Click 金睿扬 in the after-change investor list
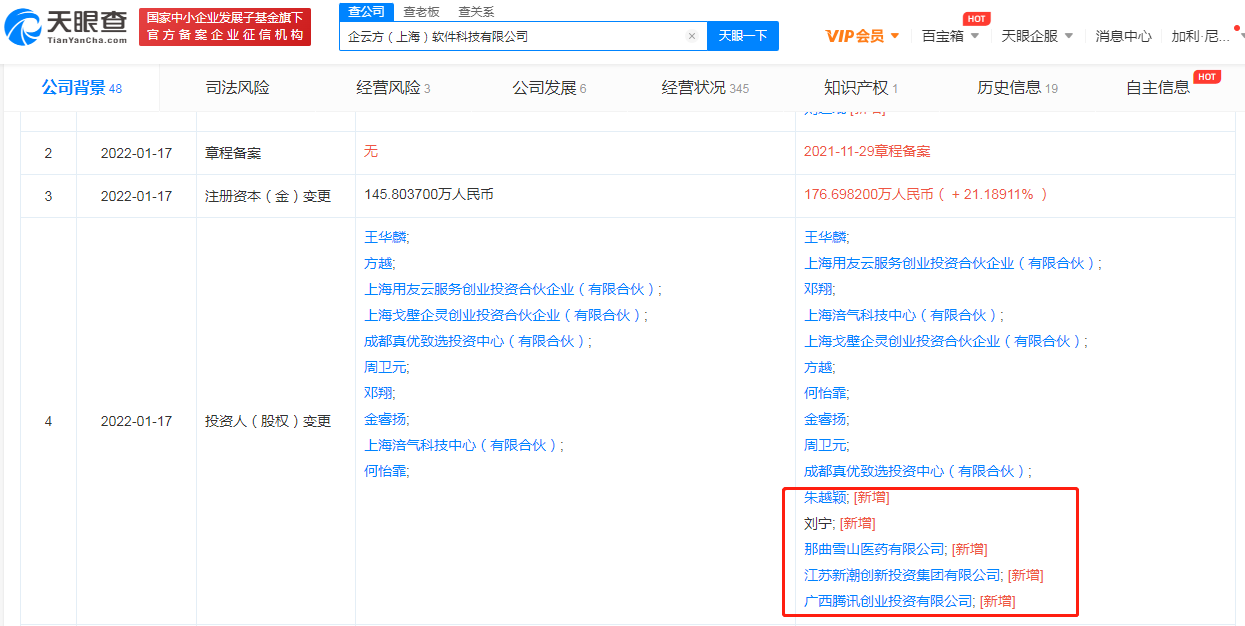1245x626 pixels. (x=826, y=419)
